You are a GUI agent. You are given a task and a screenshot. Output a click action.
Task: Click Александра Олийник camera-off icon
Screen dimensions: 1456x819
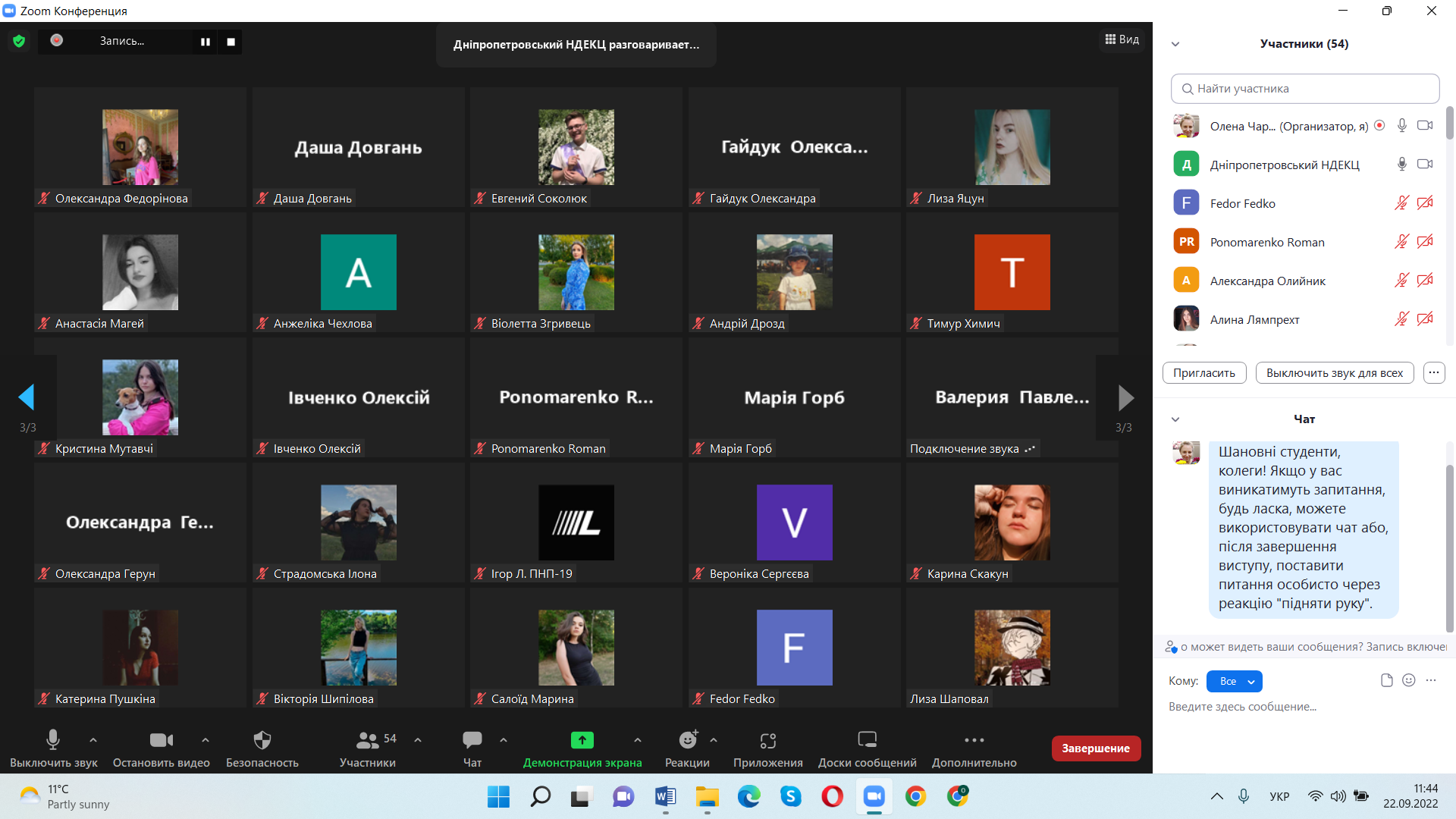click(1425, 281)
